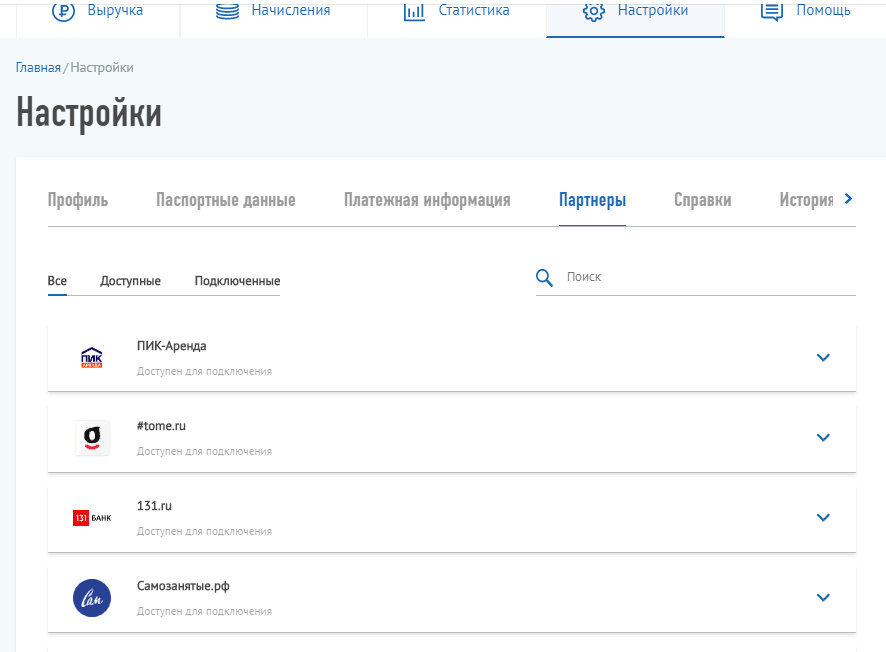Expand the Самозанятые.рф partner row

pyautogui.click(x=823, y=598)
